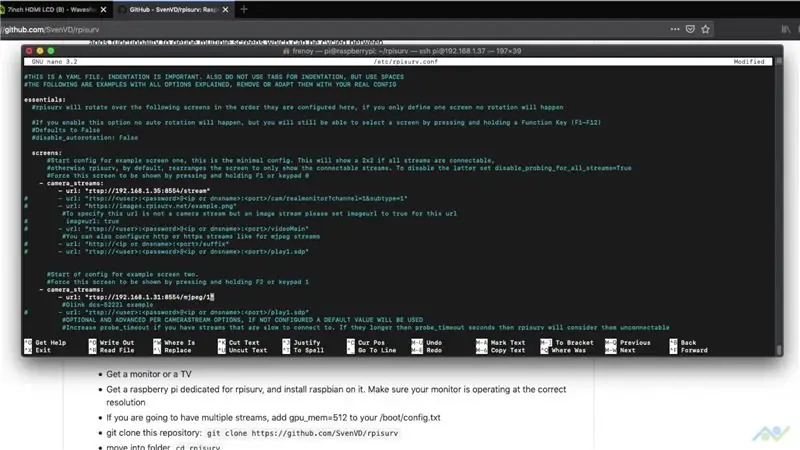Click the nano Forward shortcut
The width and height of the screenshot is (800, 450).
tap(689, 351)
